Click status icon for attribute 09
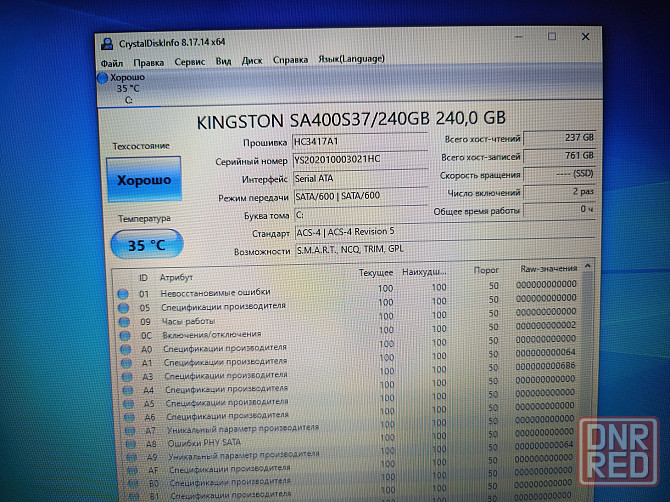Viewport: 670px width, 502px height. 124,322
